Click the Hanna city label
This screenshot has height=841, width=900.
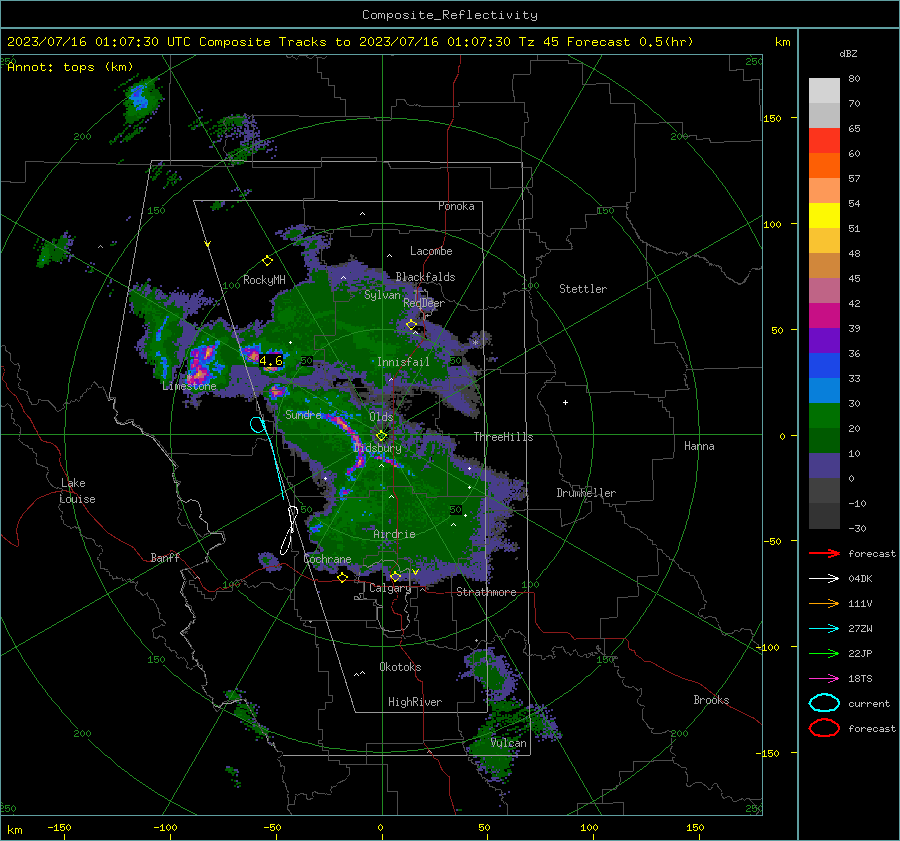point(699,446)
